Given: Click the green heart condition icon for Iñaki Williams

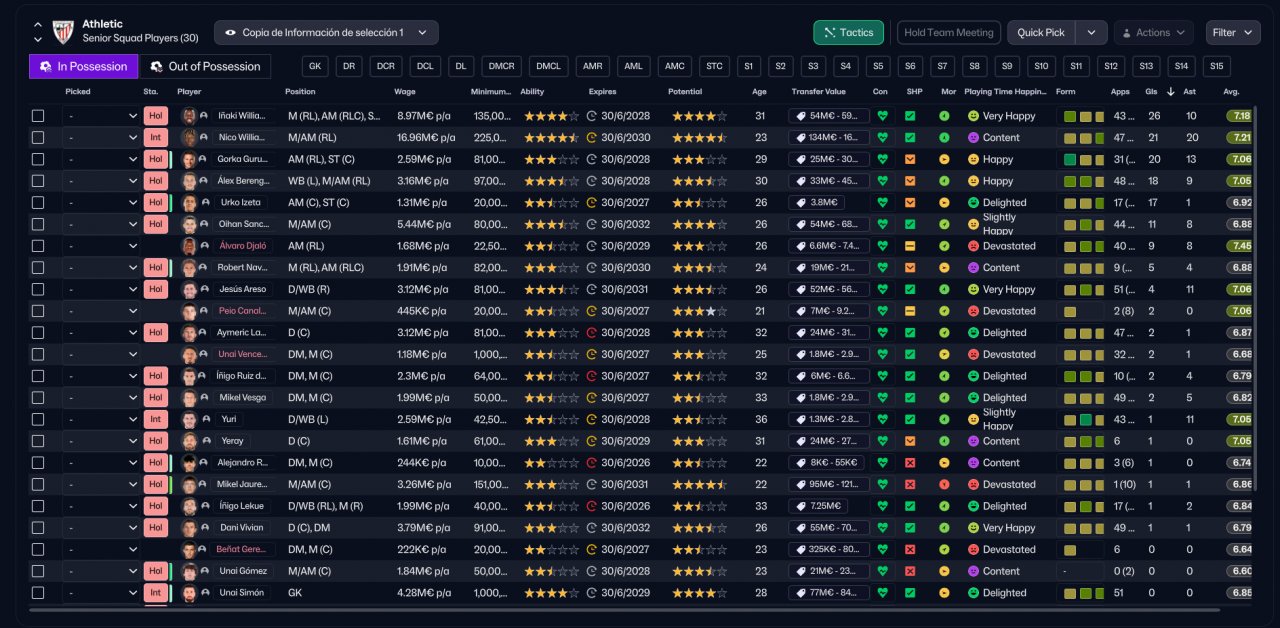Looking at the screenshot, I should click(881, 116).
